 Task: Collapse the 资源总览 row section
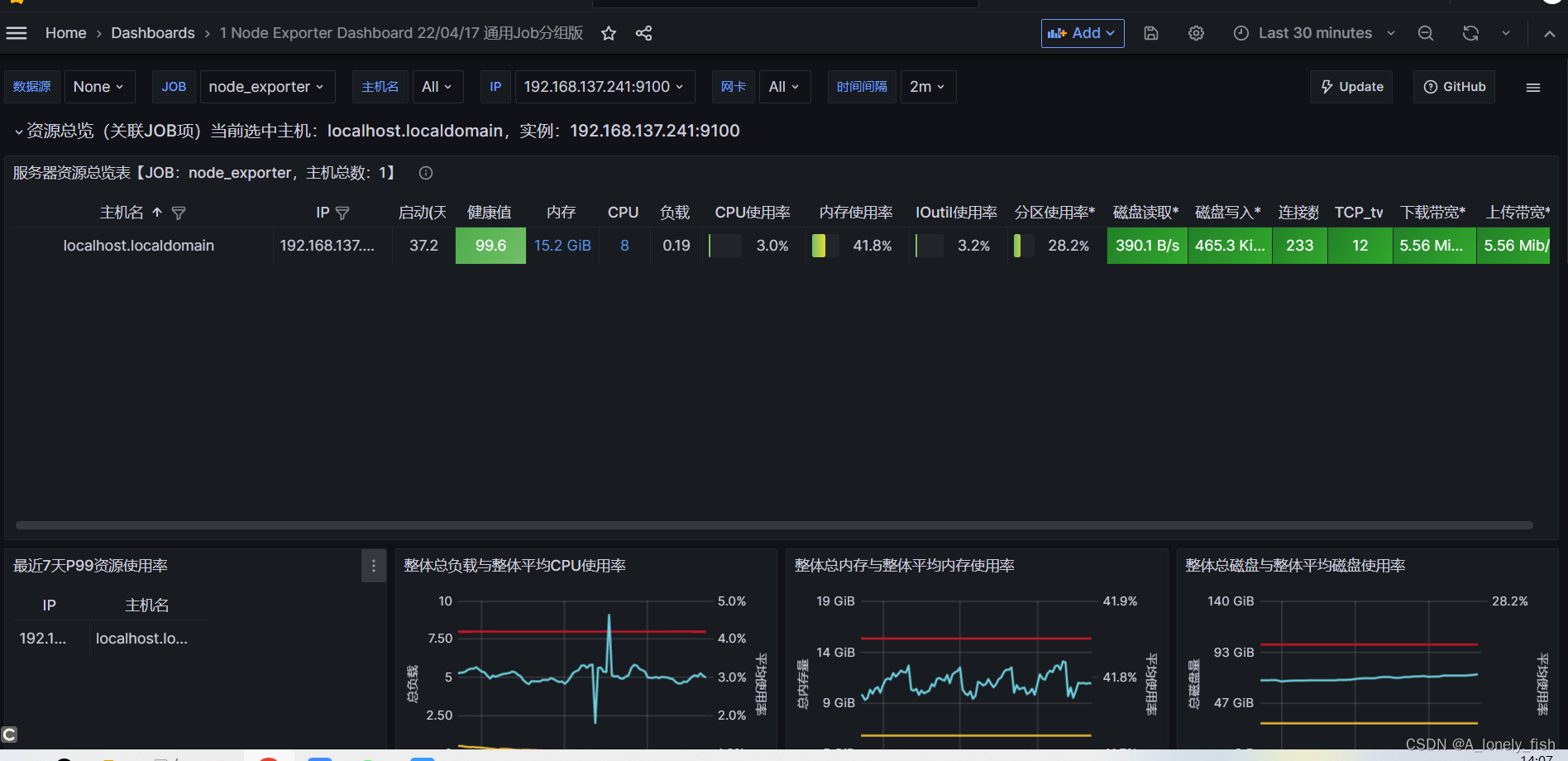[18, 131]
